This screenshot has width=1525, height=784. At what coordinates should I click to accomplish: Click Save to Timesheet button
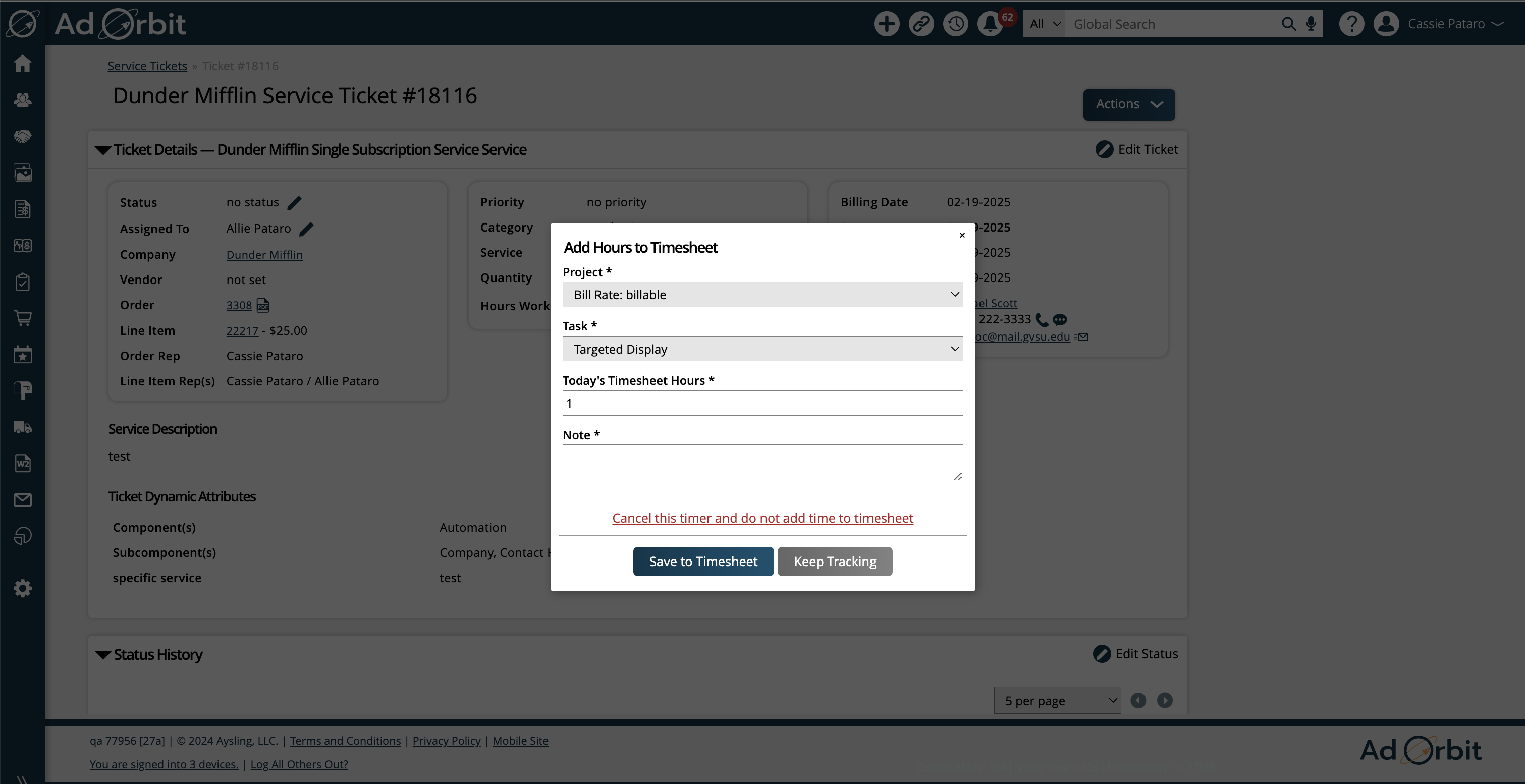click(x=703, y=562)
